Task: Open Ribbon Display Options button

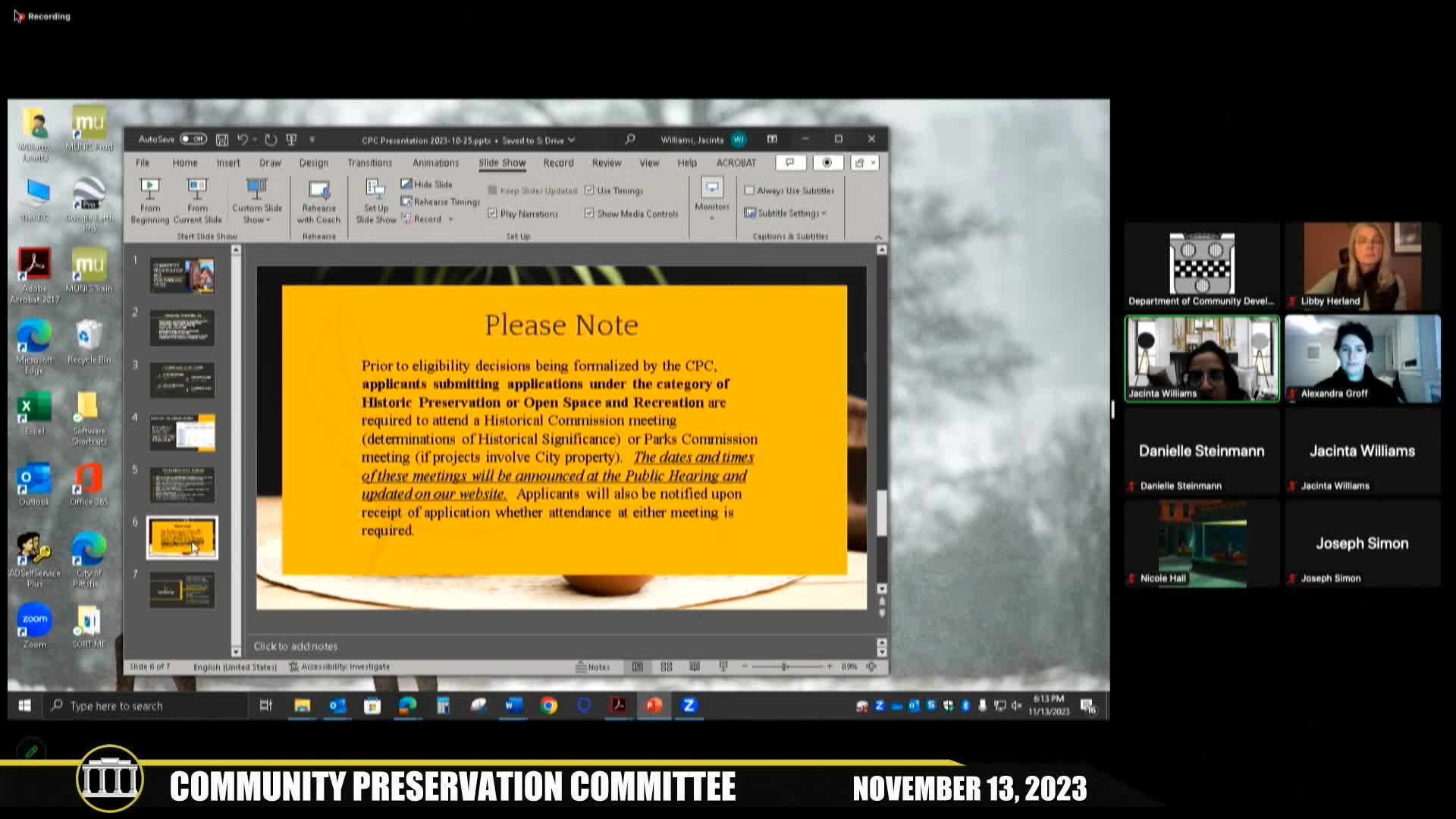Action: pyautogui.click(x=772, y=140)
